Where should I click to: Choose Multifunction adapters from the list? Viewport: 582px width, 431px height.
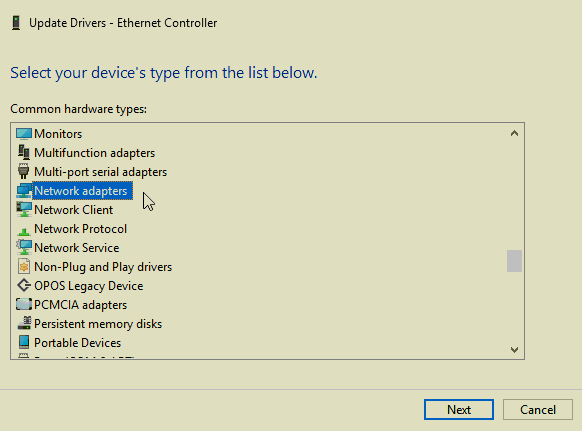[94, 153]
